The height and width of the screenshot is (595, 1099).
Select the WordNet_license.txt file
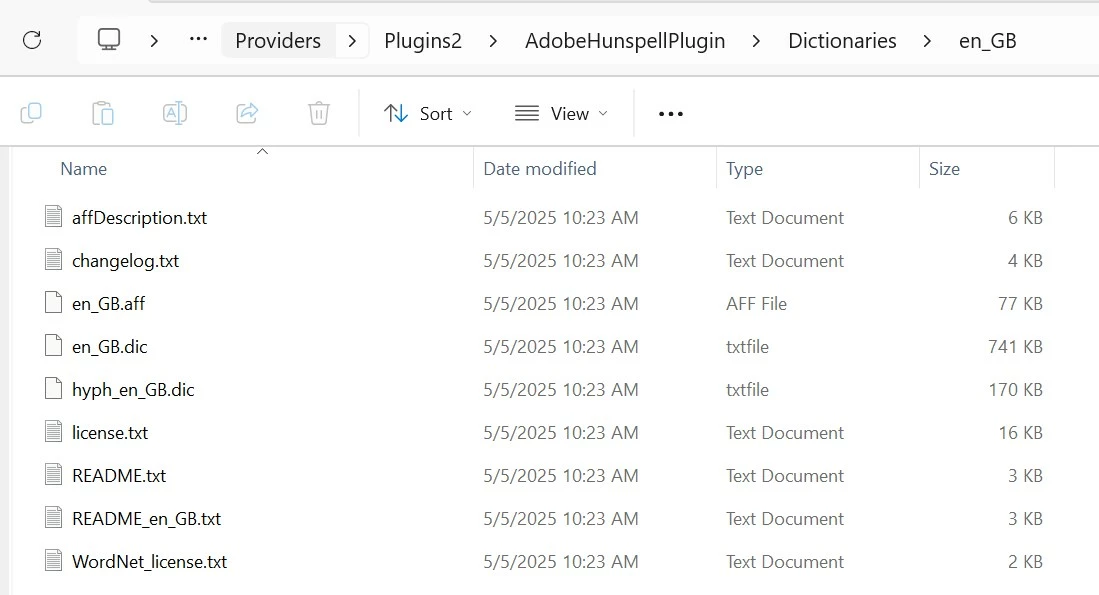pyautogui.click(x=149, y=561)
